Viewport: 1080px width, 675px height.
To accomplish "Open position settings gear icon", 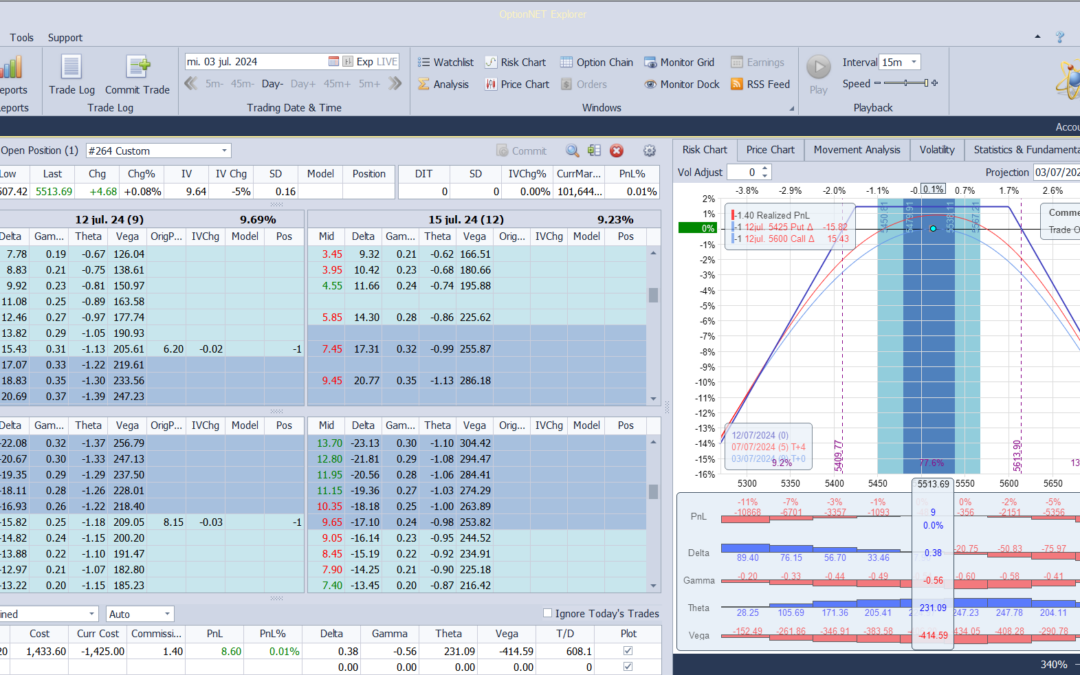I will (x=649, y=151).
